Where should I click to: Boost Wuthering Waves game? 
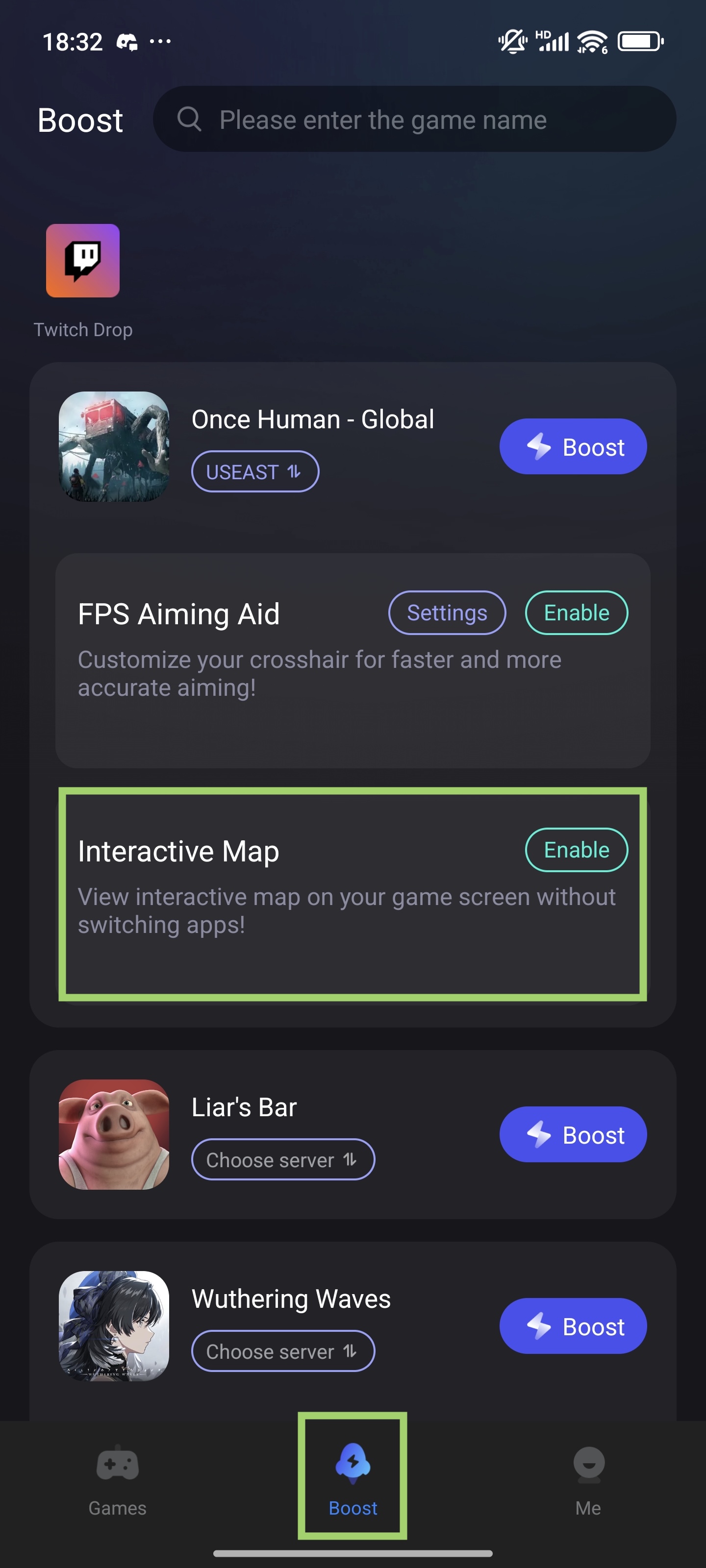[x=573, y=1326]
